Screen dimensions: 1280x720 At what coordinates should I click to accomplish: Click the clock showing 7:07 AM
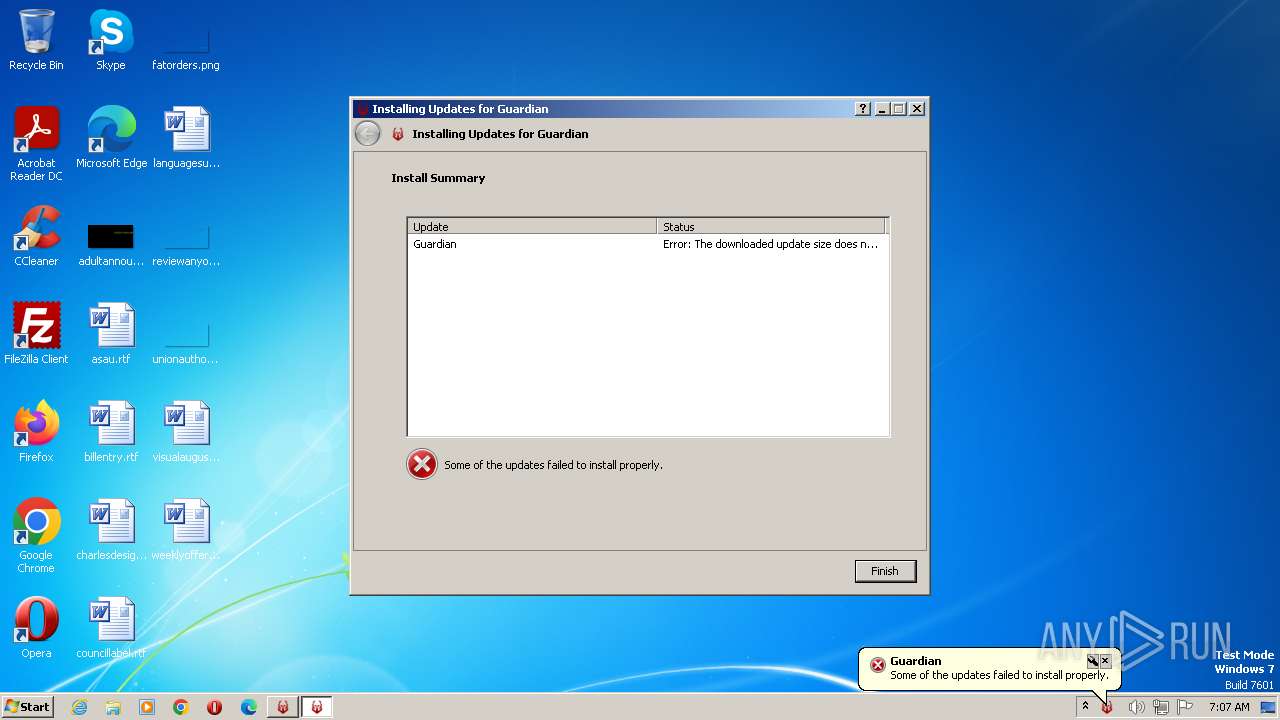(x=1229, y=707)
